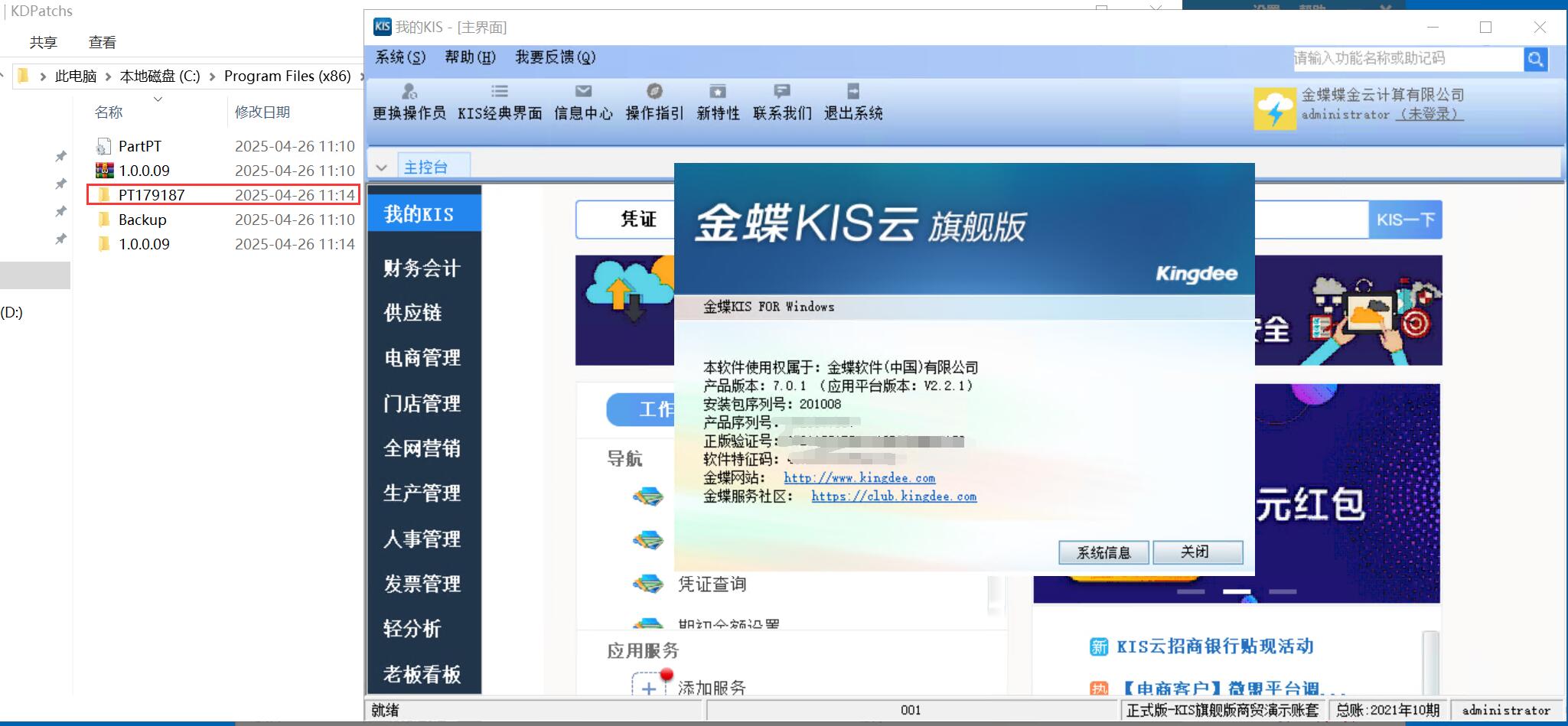Open the 帮助(H) menu
The height and width of the screenshot is (726, 1568).
click(x=470, y=57)
